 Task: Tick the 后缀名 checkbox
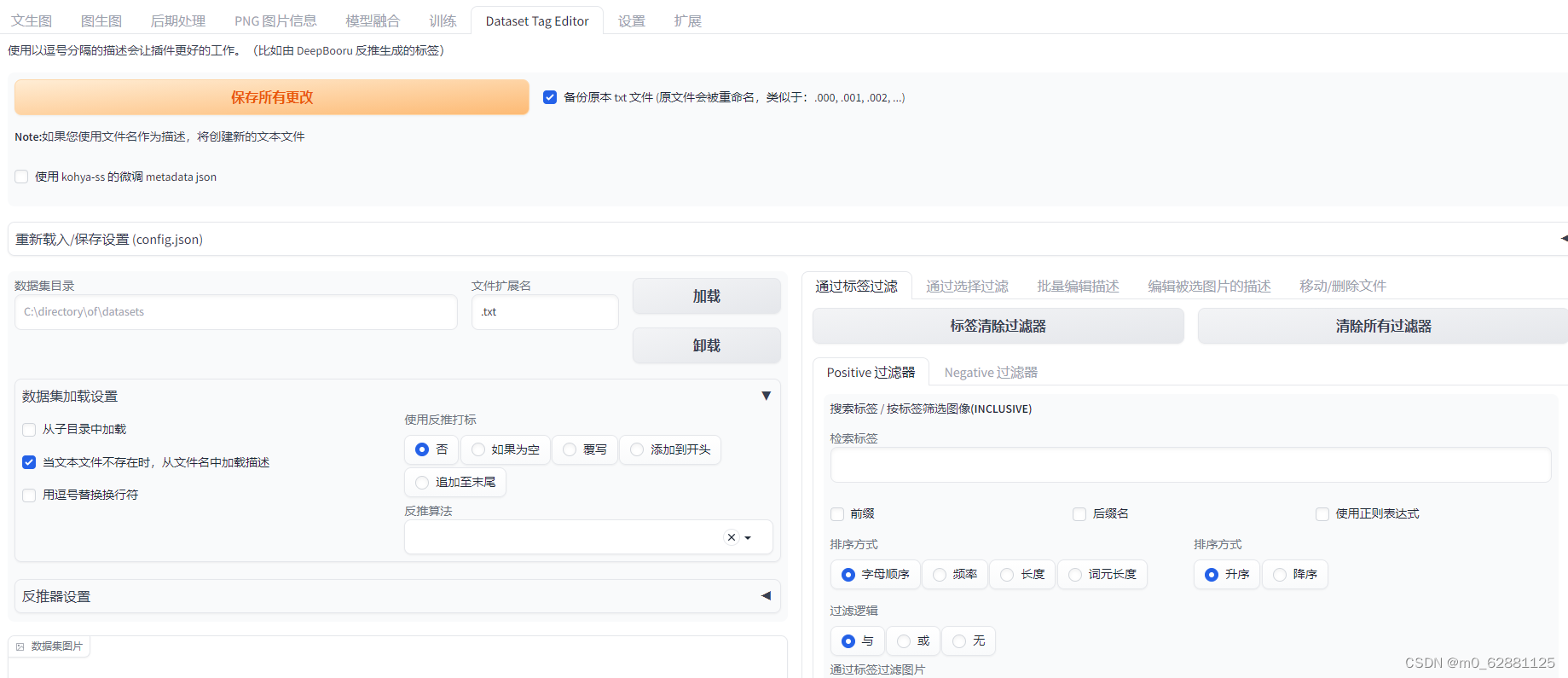1079,513
